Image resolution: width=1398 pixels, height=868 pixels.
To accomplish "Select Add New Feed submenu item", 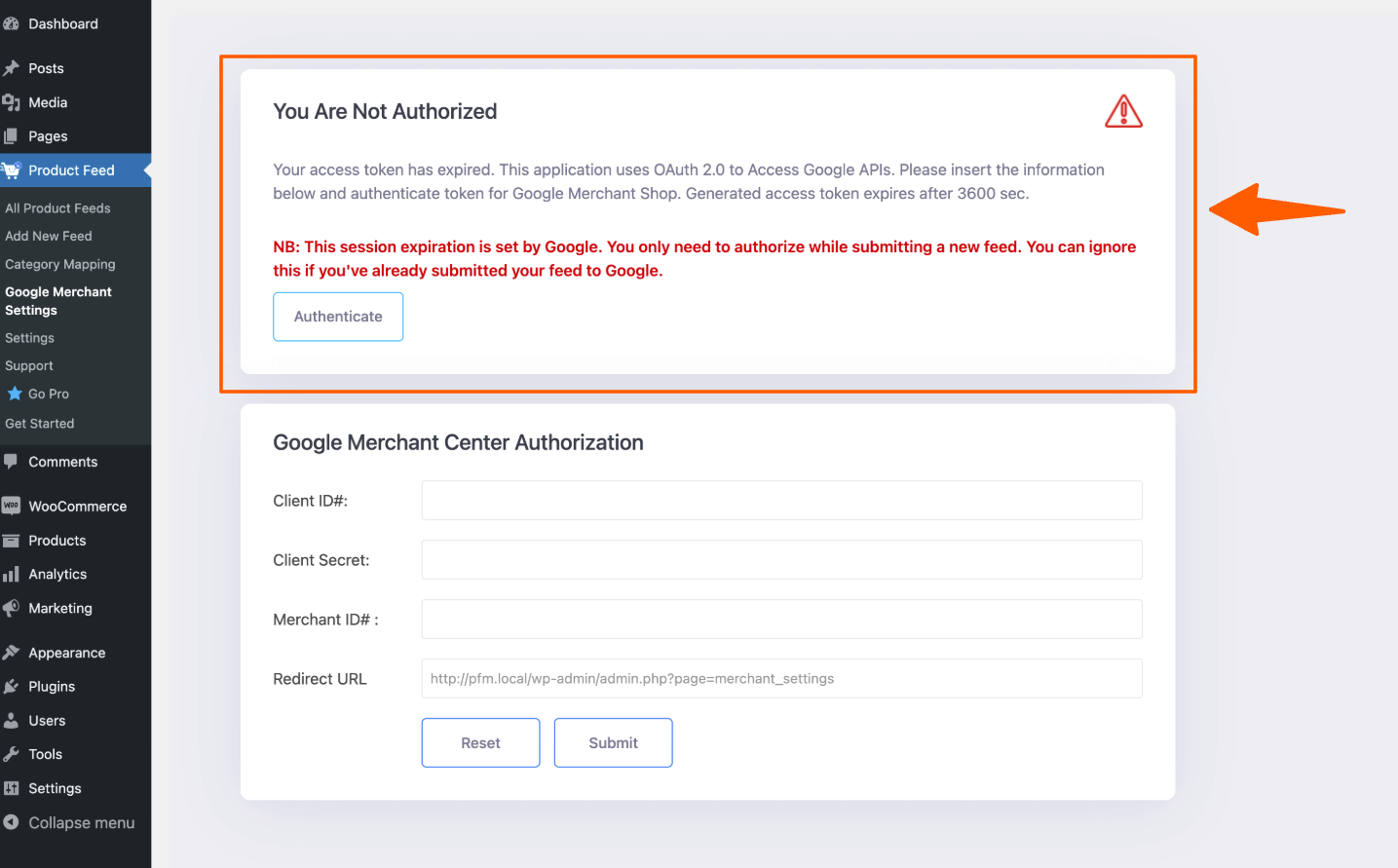I will 49,236.
